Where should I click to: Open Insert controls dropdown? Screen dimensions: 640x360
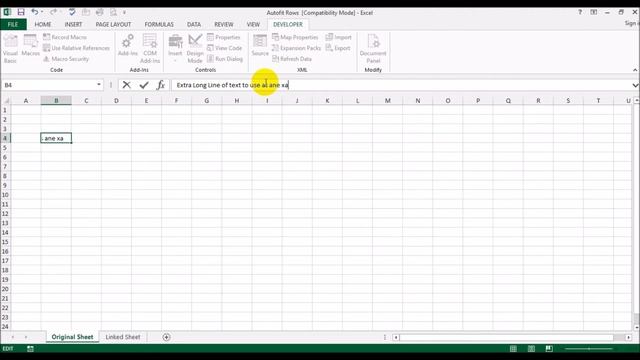pyautogui.click(x=175, y=49)
